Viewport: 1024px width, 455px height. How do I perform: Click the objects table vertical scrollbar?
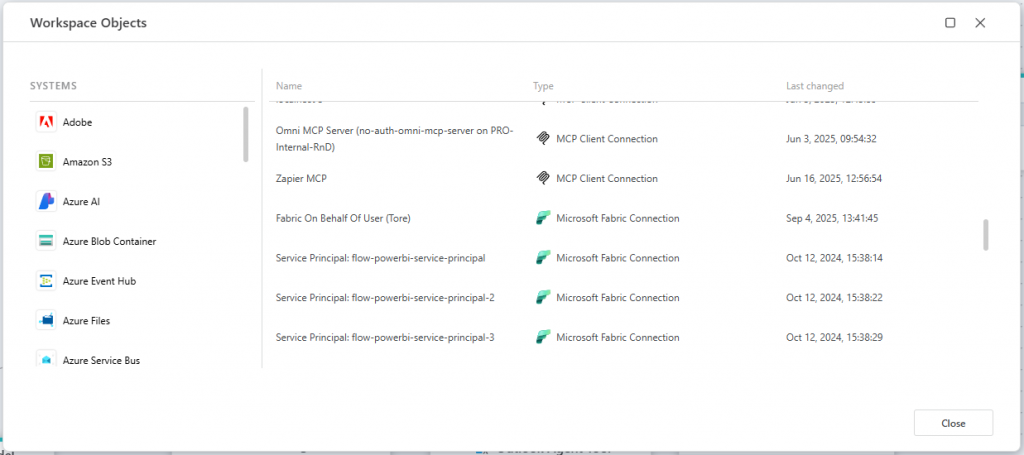point(986,235)
